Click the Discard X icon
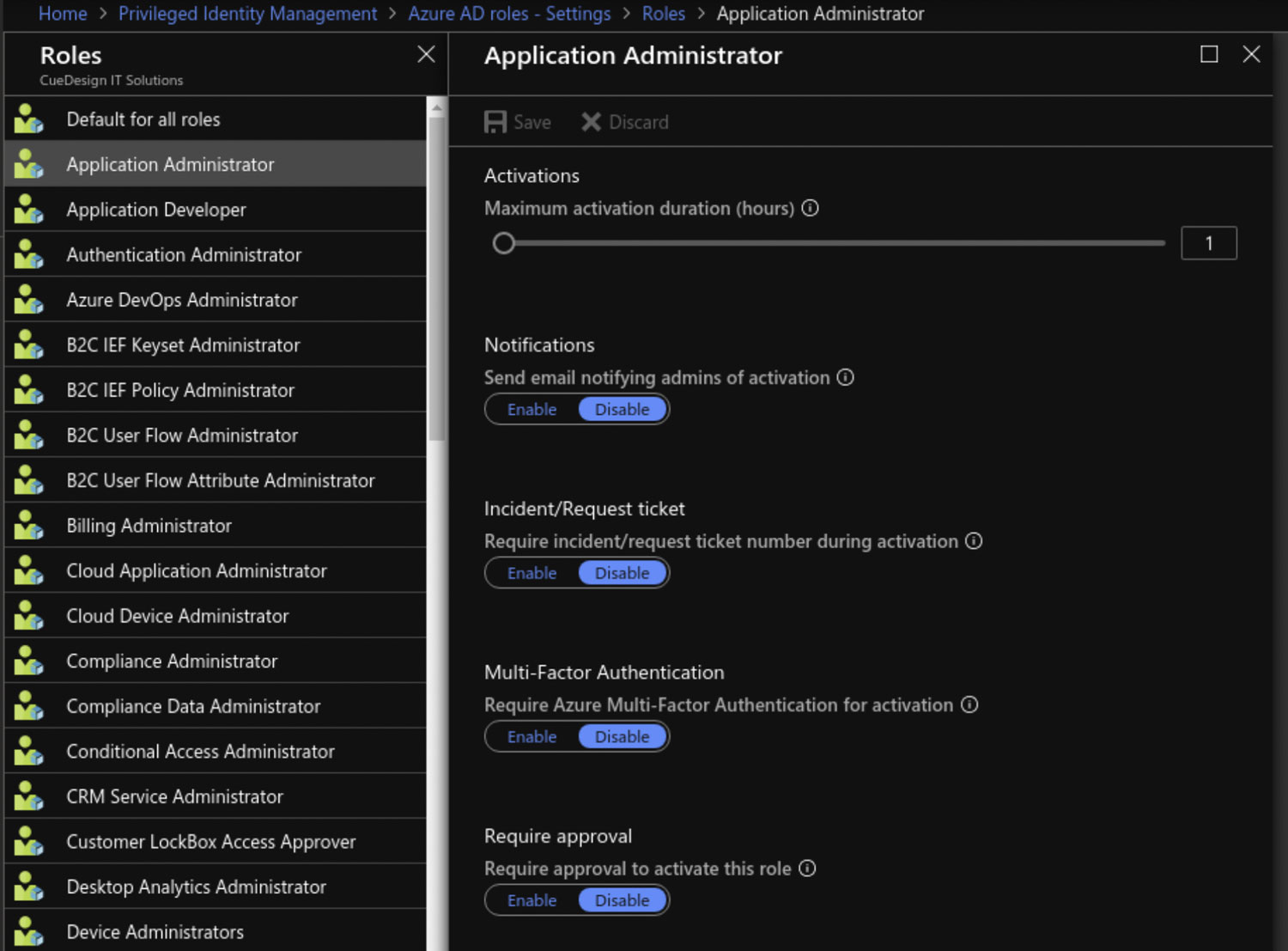 [591, 122]
